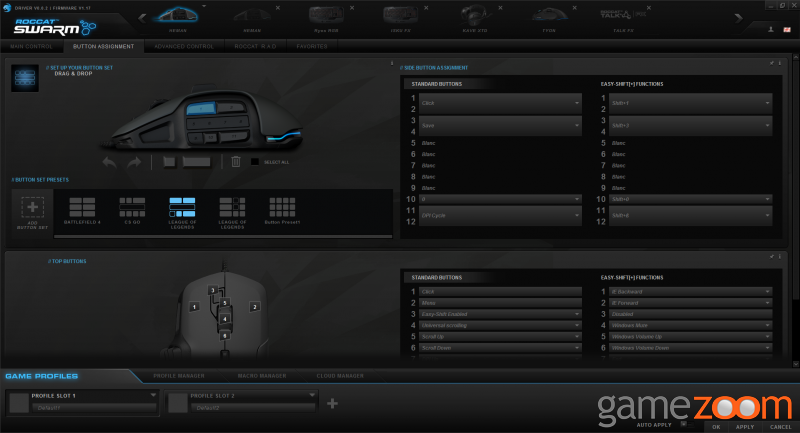The width and height of the screenshot is (800, 433).
Task: Open top button 5 Scroll Up dropdown
Action: click(500, 337)
